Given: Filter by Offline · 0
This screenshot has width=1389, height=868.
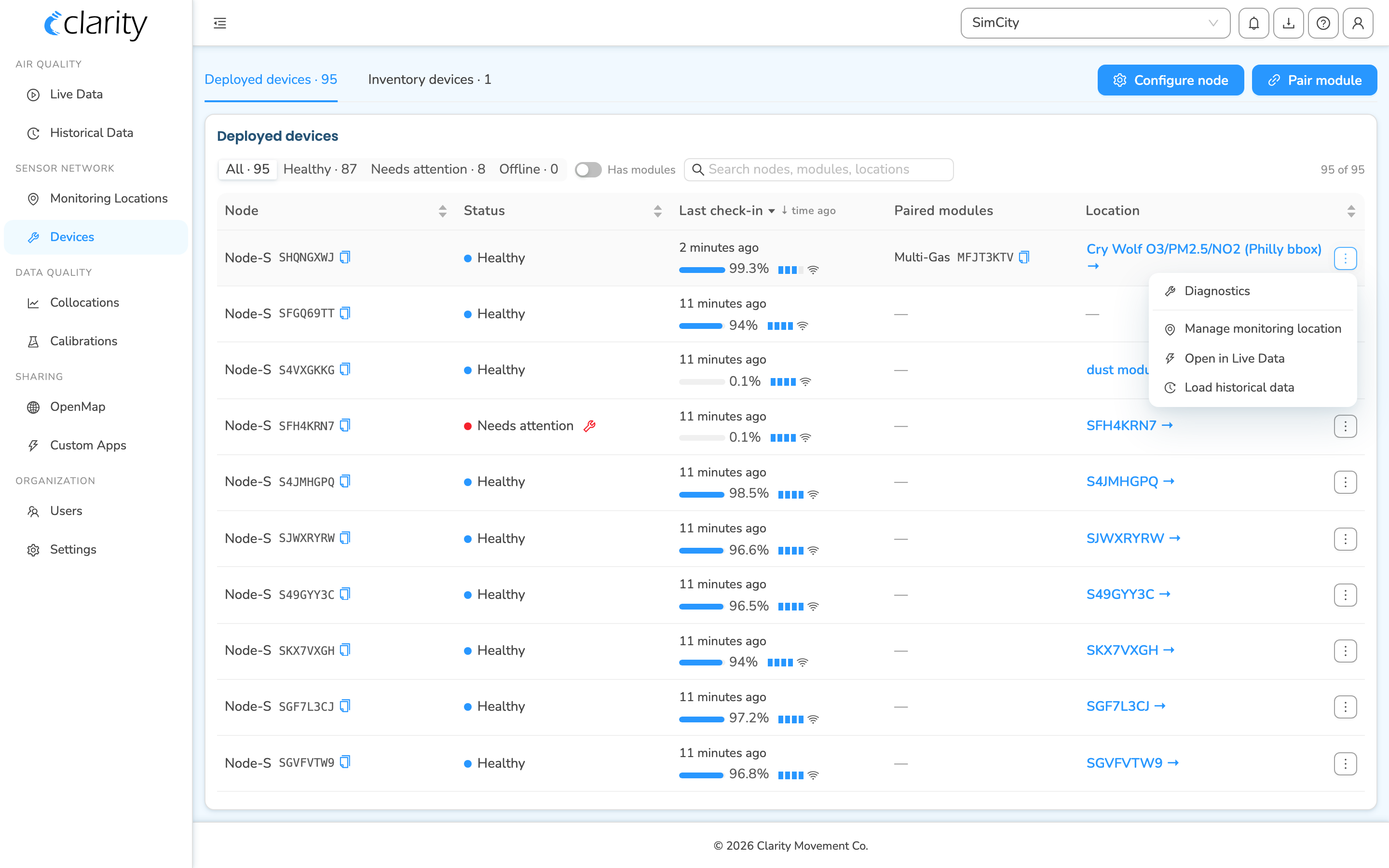Looking at the screenshot, I should [529, 169].
